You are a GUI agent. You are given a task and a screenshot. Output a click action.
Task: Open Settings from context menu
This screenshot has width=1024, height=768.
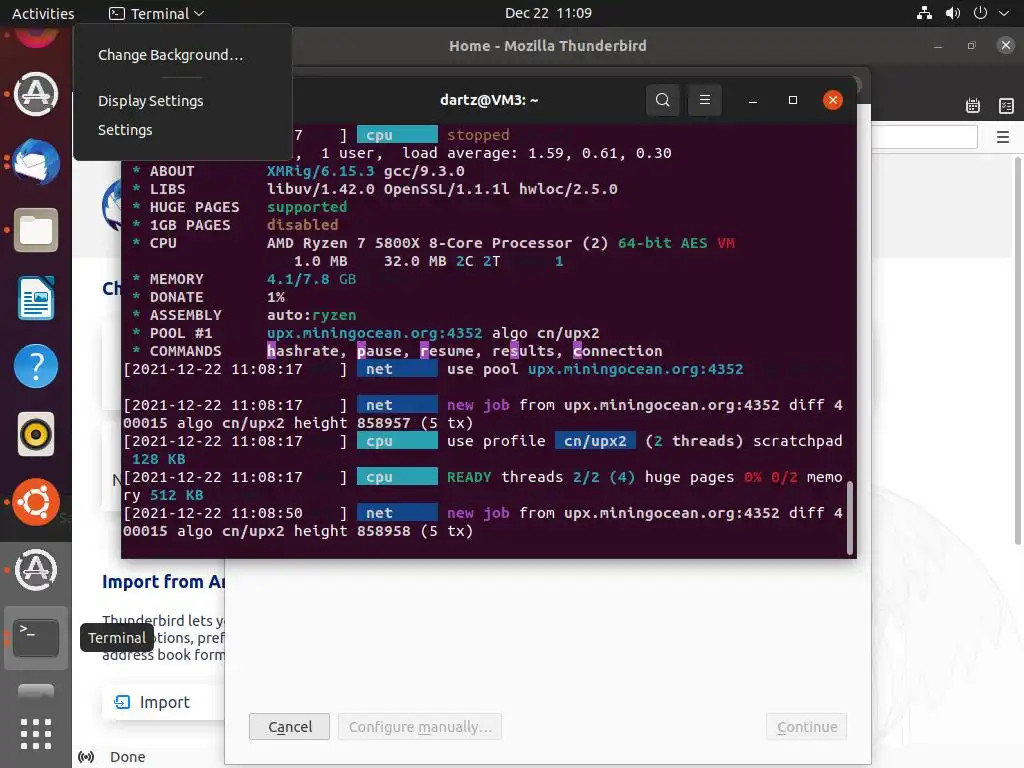[x=125, y=130]
